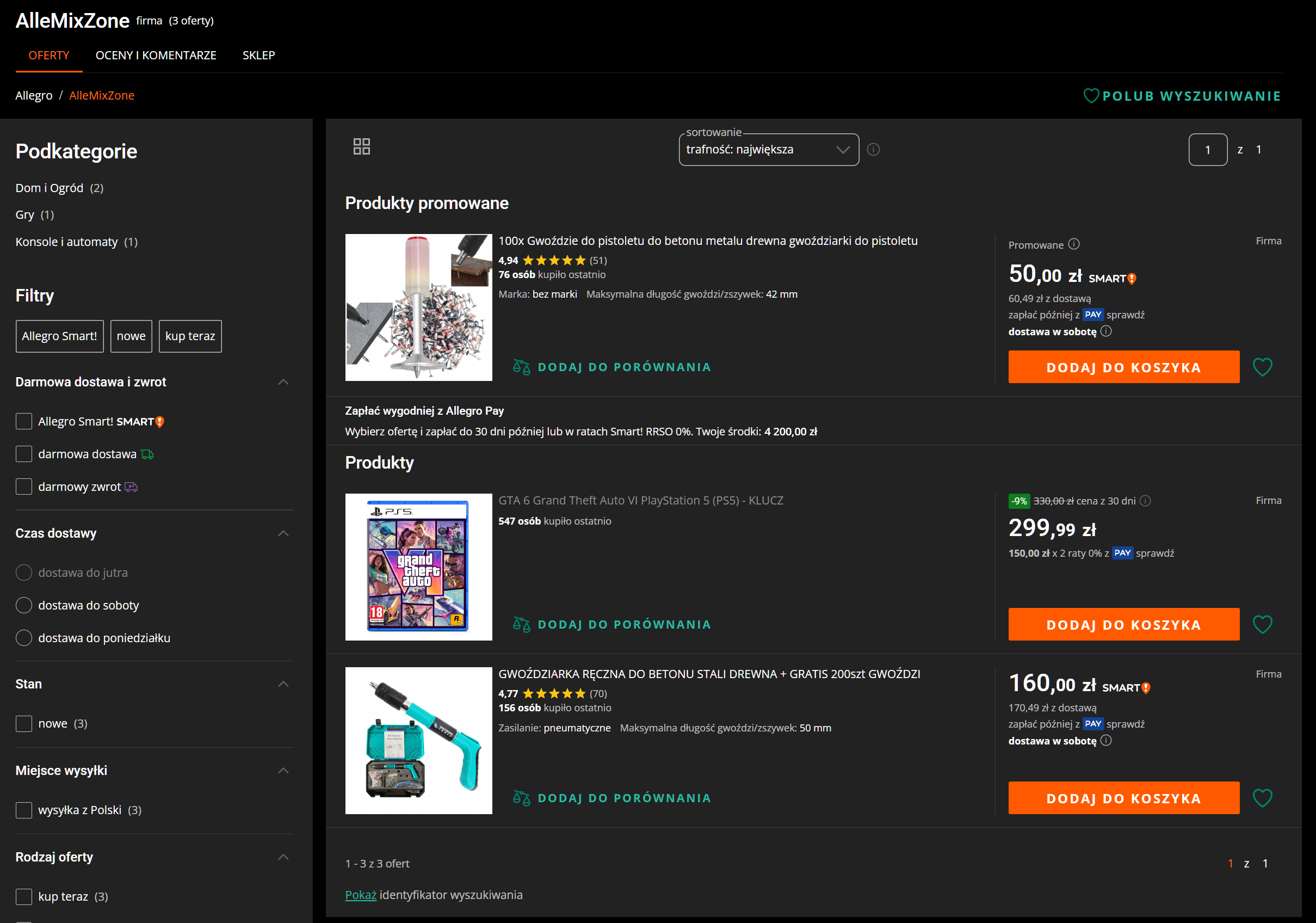Screen dimensions: 1316x923
Task: Click the info icon beside the sorting dropdown
Action: [x=873, y=150]
